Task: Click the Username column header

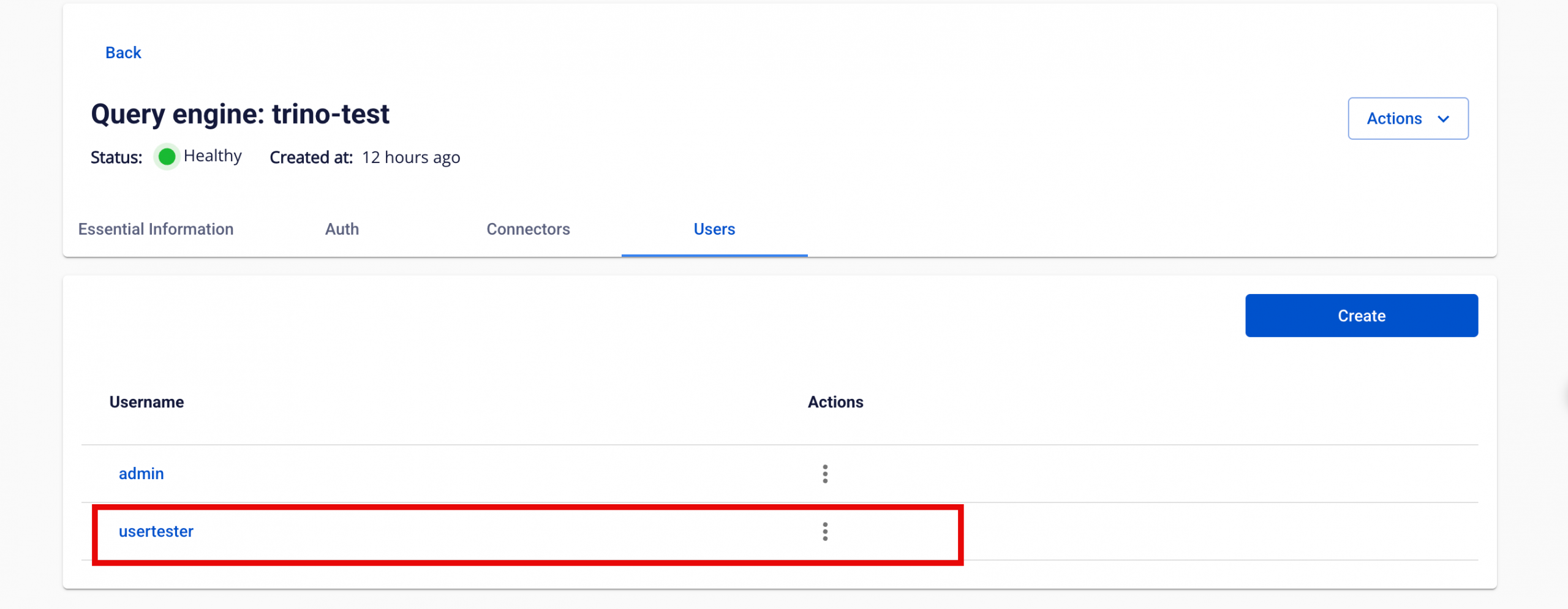Action: point(146,402)
